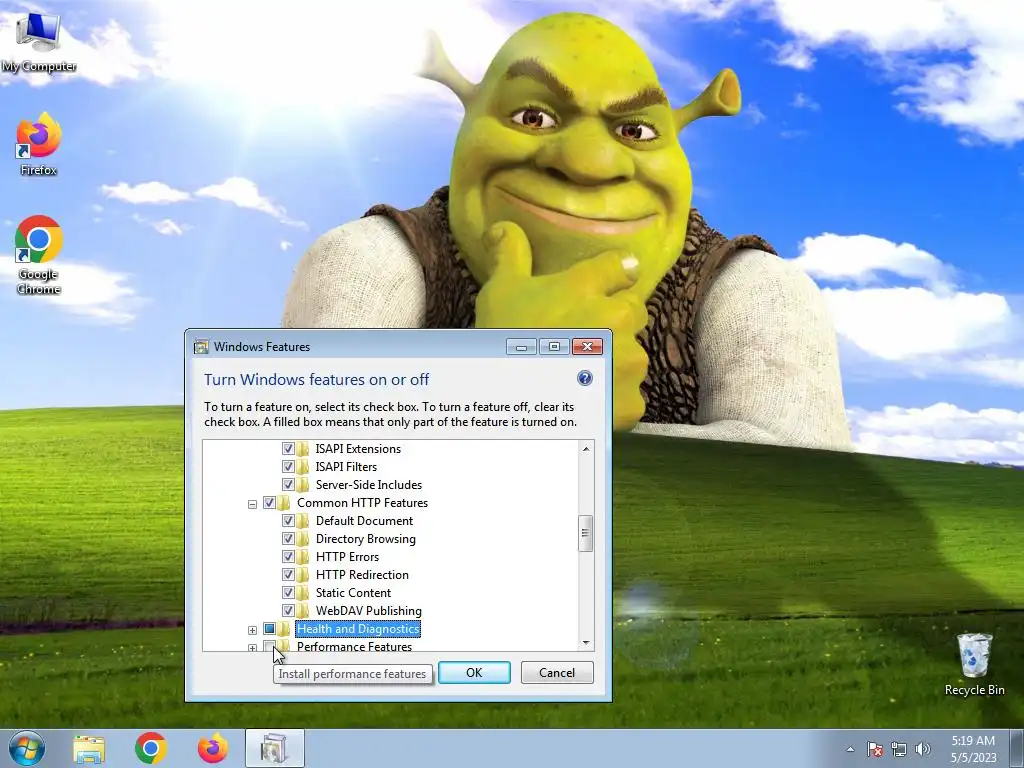Image resolution: width=1024 pixels, height=768 pixels.
Task: Open the Firefox desktop shortcut
Action: 39,144
